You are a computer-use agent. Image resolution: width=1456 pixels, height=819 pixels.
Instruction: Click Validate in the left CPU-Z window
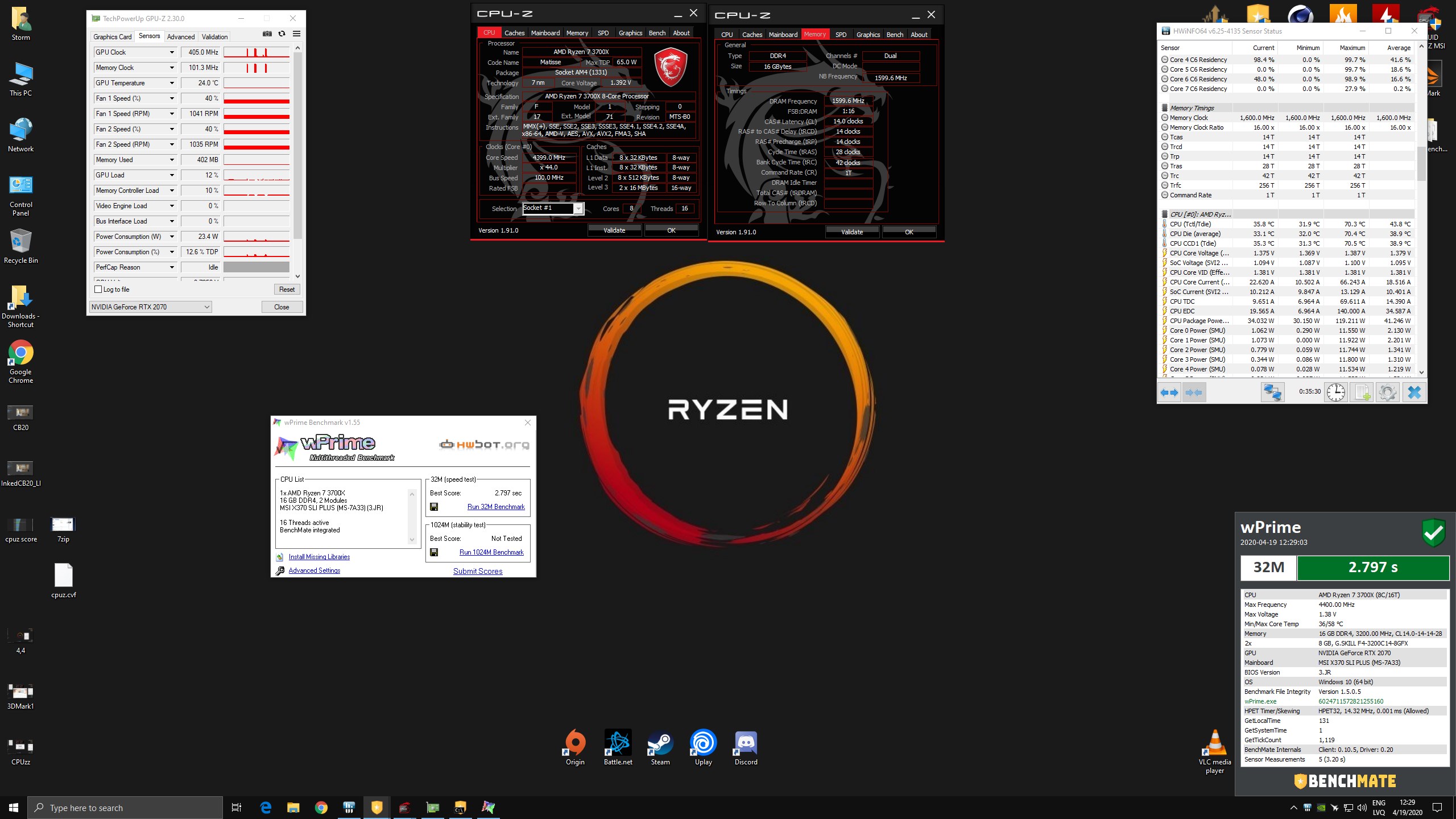(614, 230)
